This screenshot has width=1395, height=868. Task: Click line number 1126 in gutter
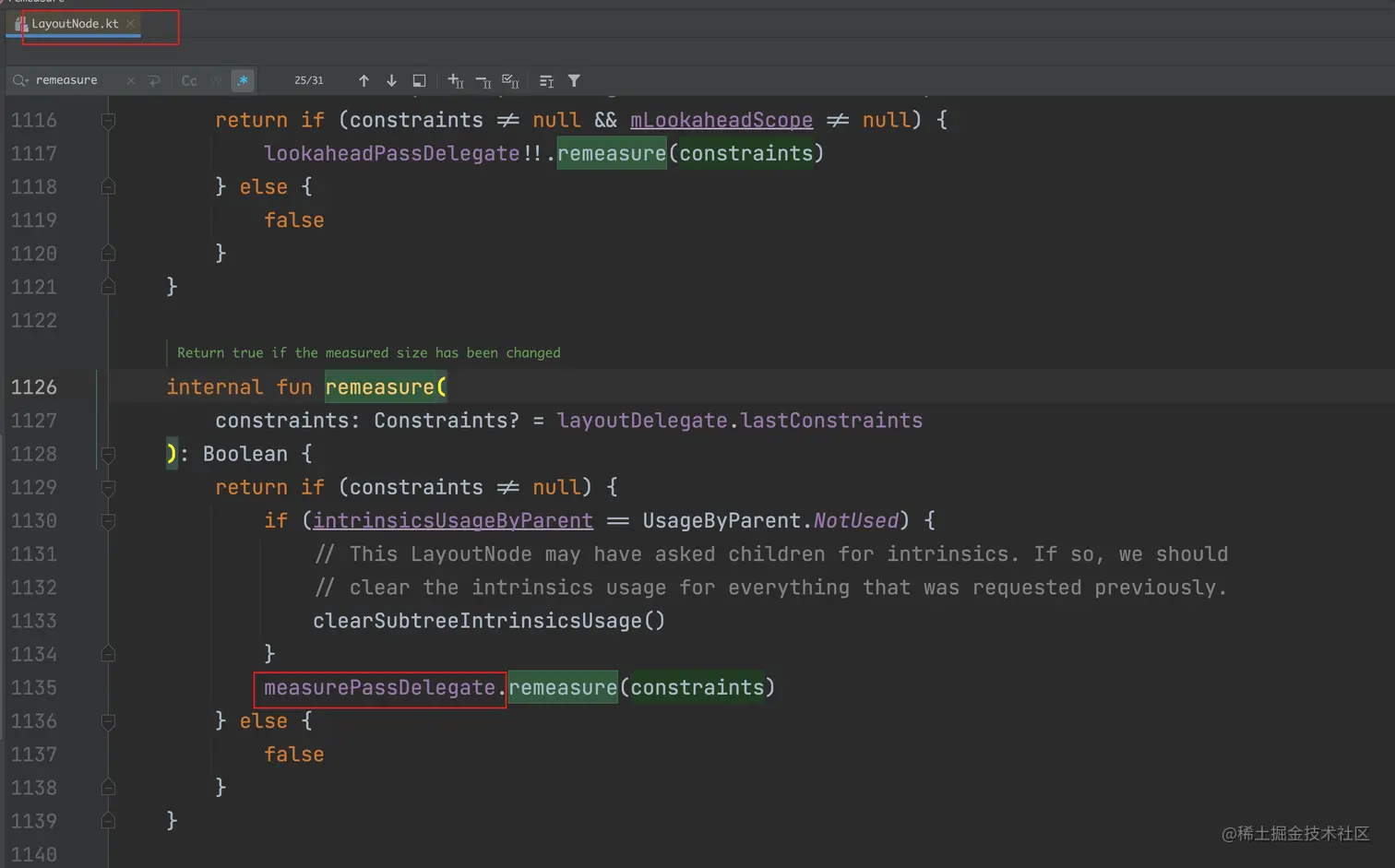(34, 386)
